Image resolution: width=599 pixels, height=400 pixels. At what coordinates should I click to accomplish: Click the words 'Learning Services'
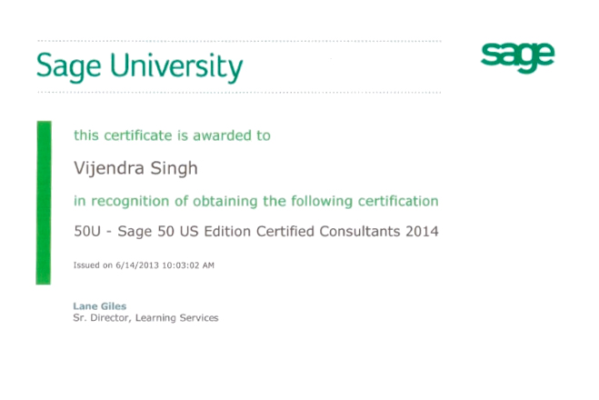coord(177,318)
